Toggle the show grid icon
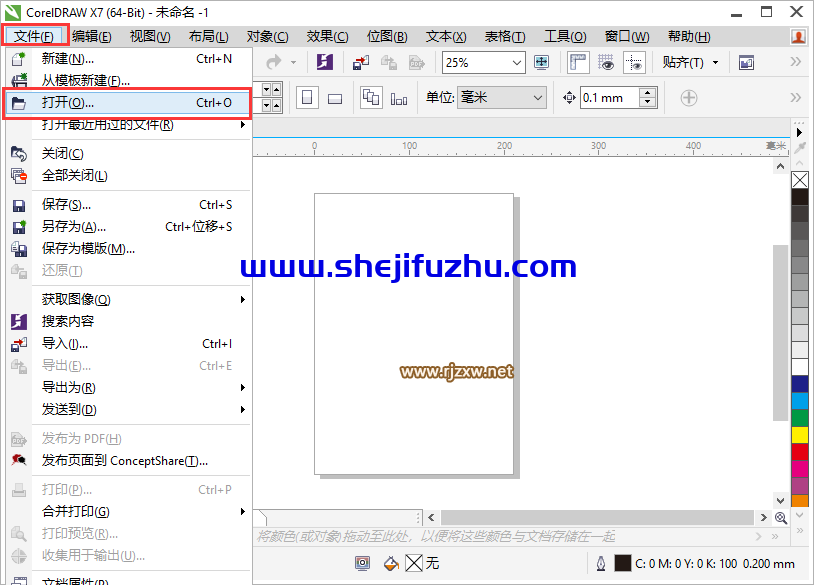This screenshot has width=814, height=585. pyautogui.click(x=605, y=63)
